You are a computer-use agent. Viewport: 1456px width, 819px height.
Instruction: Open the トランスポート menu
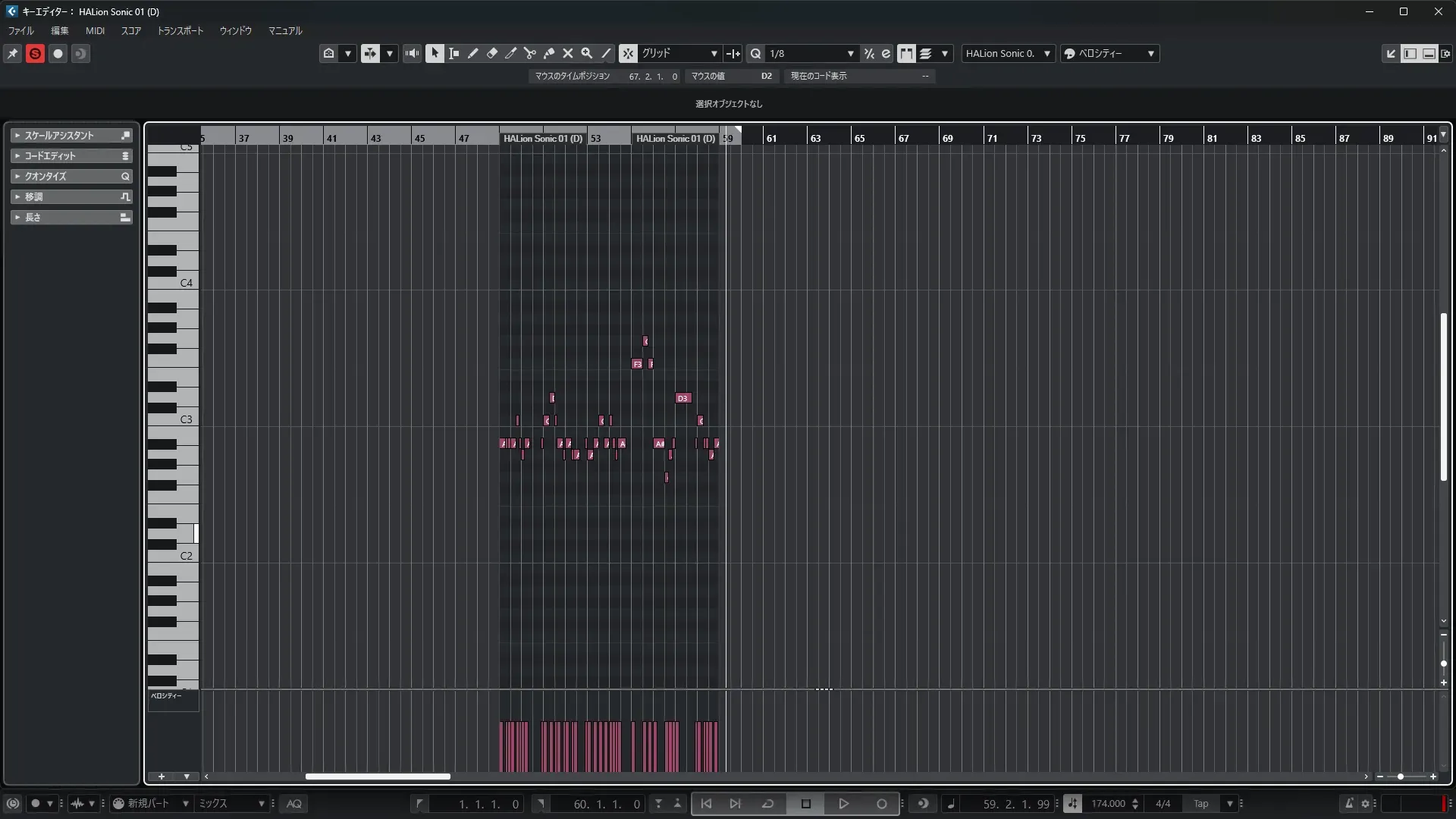tap(180, 30)
